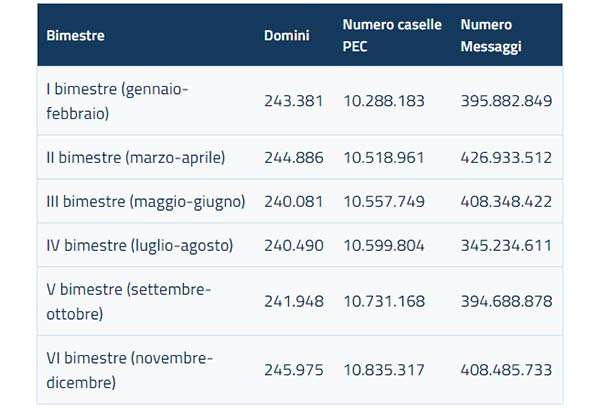Click the Bimestre column header
600x410 pixels.
(x=75, y=36)
